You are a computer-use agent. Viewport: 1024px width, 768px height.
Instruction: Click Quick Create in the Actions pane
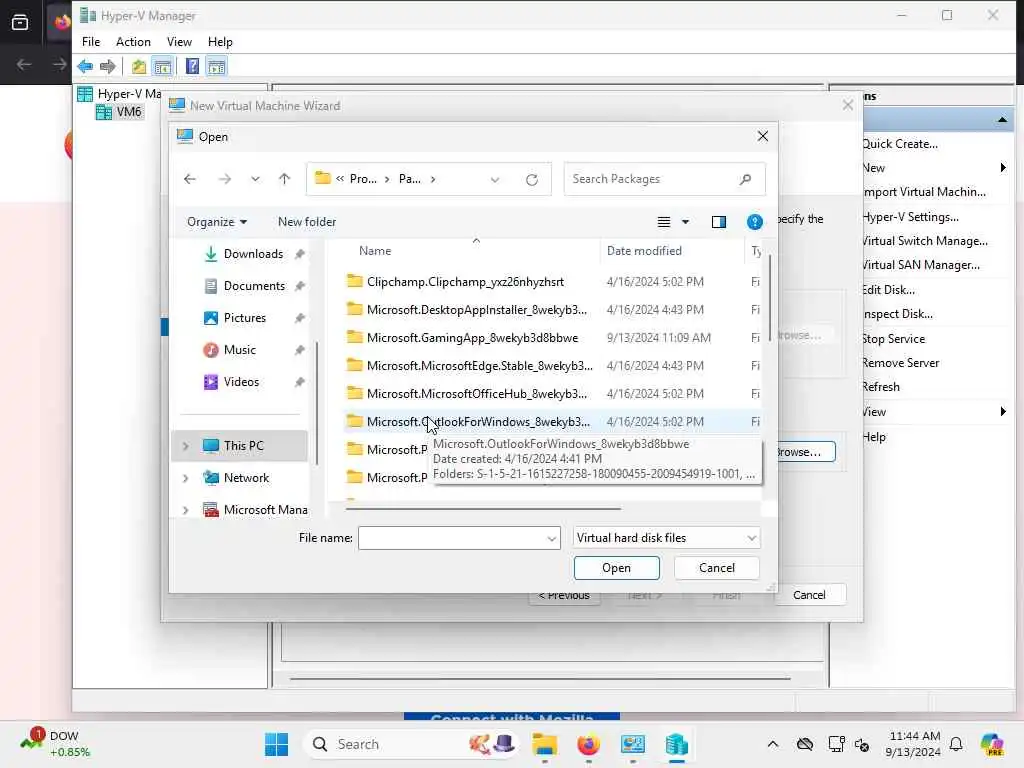pyautogui.click(x=900, y=144)
